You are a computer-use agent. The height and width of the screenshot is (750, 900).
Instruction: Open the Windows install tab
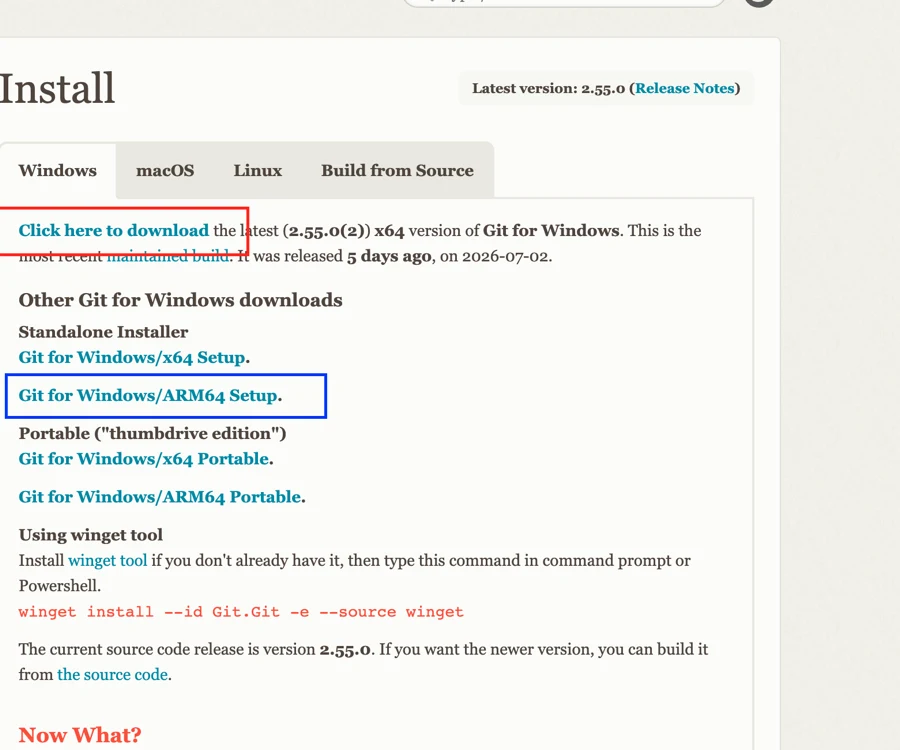(57, 170)
